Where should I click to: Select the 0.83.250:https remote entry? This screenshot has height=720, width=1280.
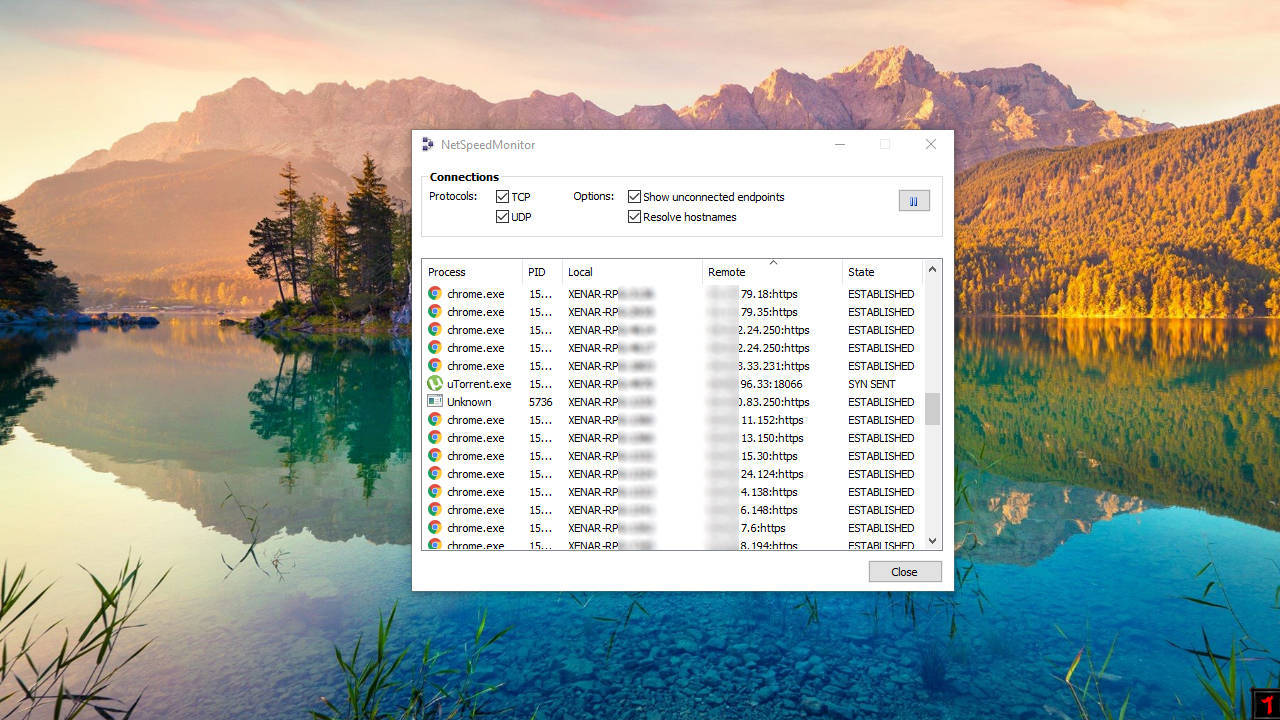[x=773, y=402]
